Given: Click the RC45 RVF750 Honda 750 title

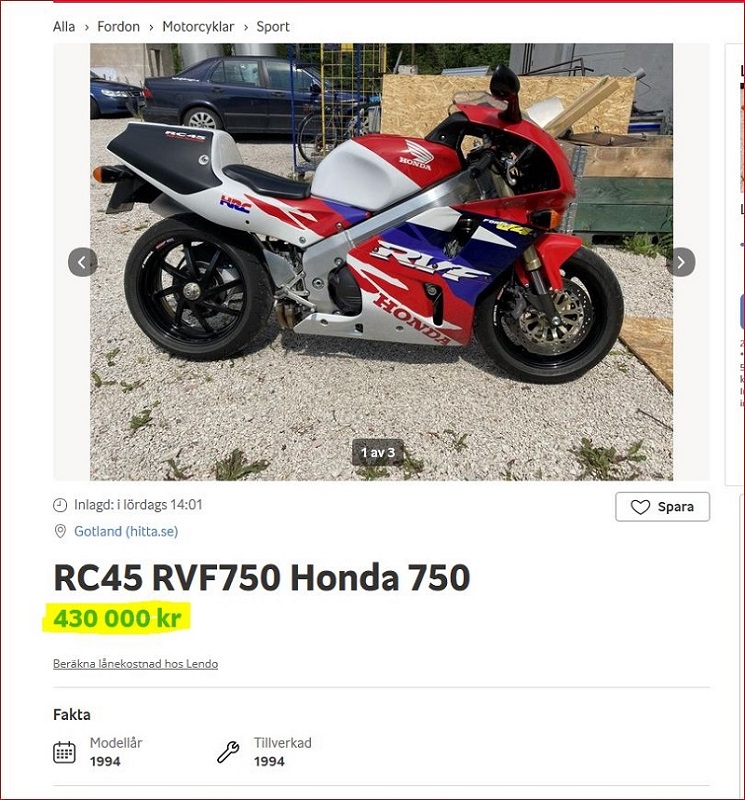Looking at the screenshot, I should point(262,577).
